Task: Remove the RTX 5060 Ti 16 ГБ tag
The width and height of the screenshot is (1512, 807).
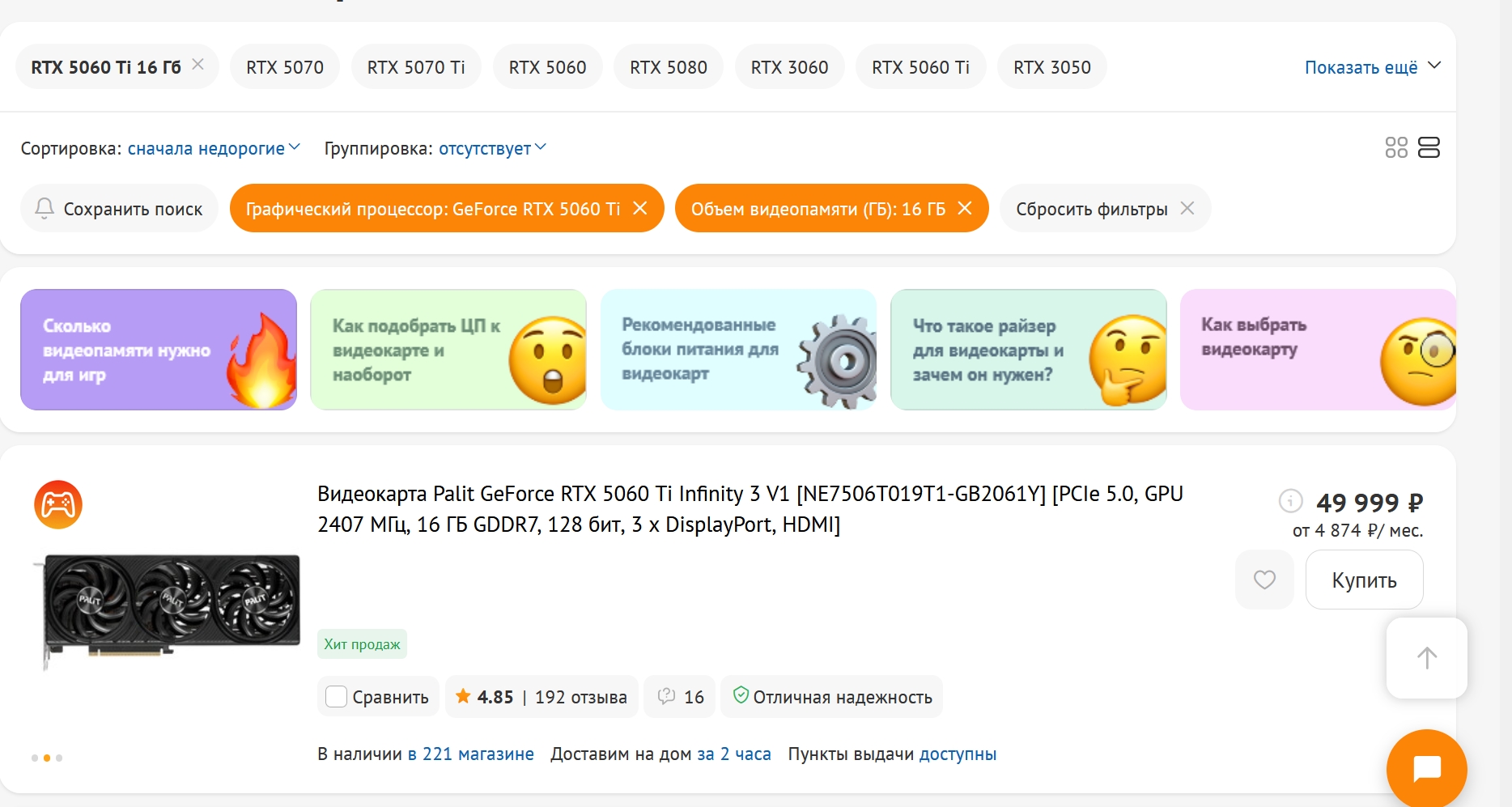Action: [x=197, y=65]
